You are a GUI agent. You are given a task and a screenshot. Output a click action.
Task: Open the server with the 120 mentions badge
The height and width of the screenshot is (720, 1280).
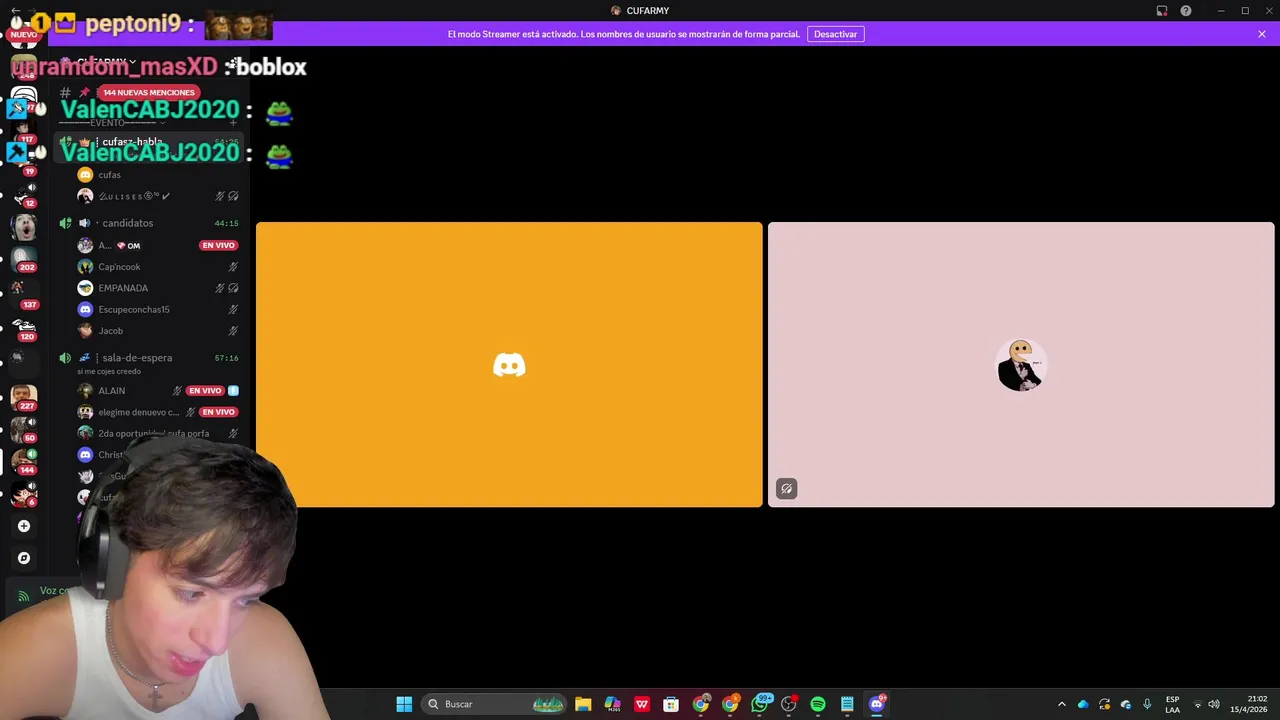(23, 328)
